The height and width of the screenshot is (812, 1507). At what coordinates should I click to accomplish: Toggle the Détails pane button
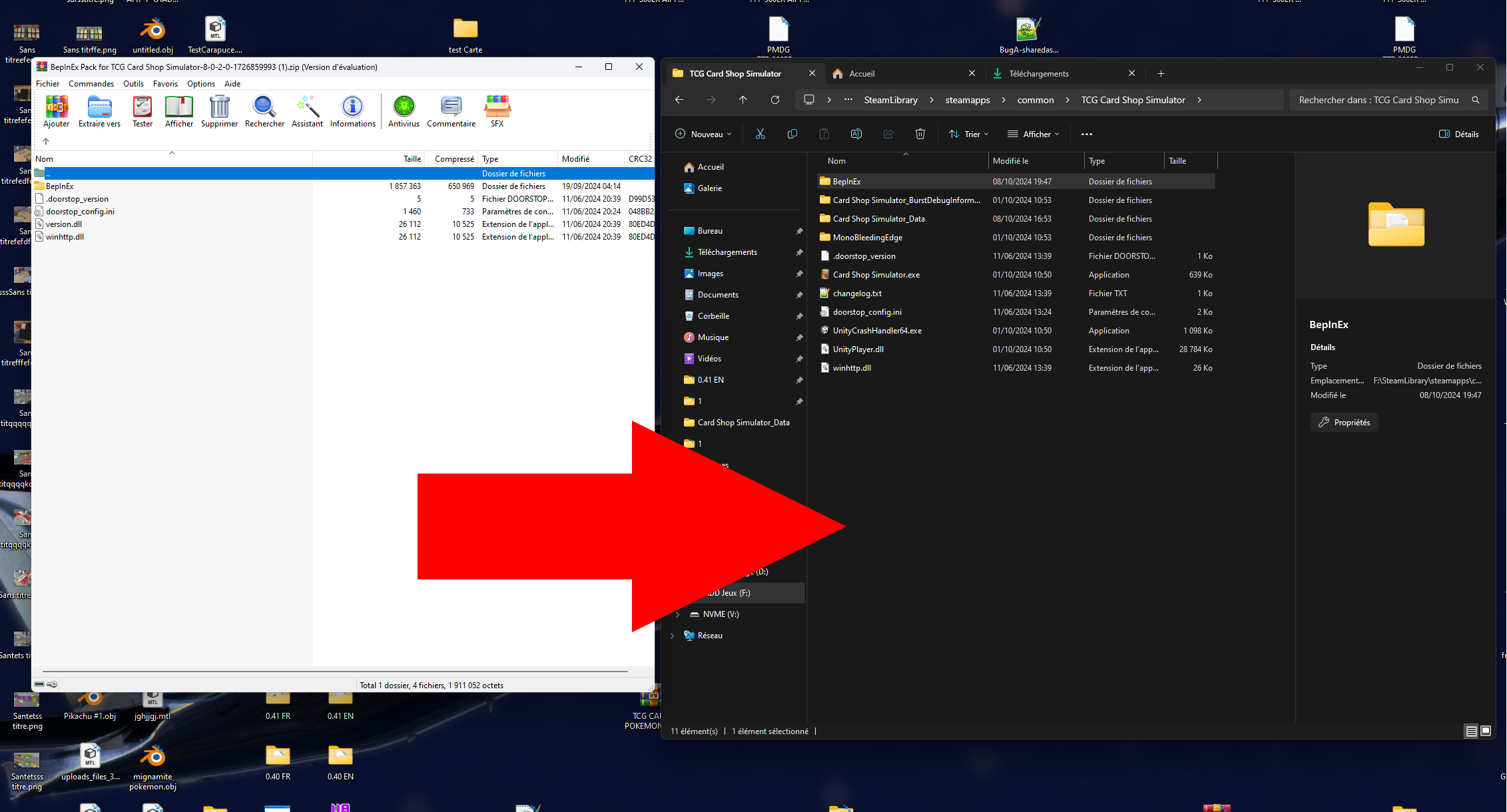click(1458, 134)
